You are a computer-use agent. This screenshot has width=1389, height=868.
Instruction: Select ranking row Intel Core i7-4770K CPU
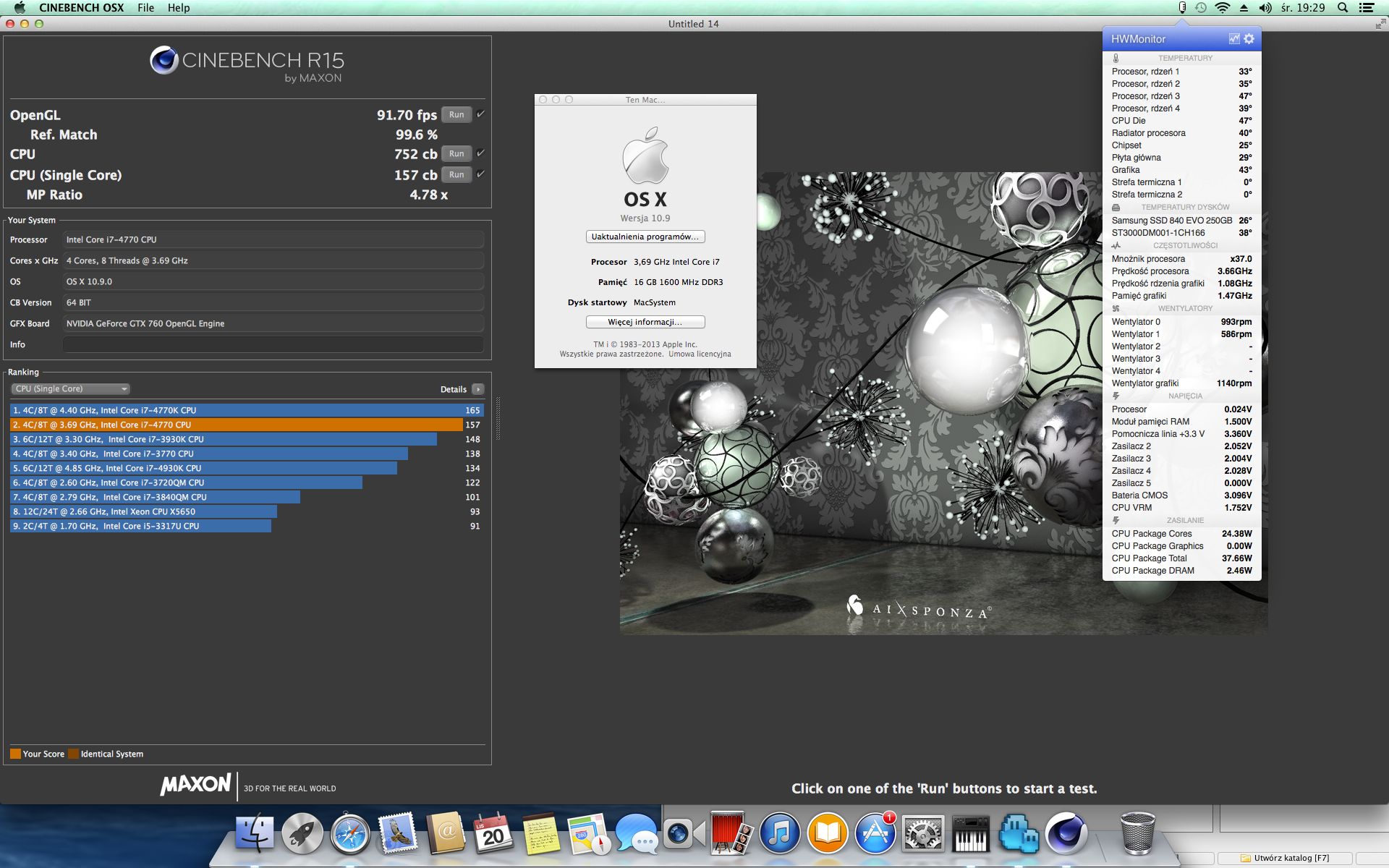[x=247, y=410]
